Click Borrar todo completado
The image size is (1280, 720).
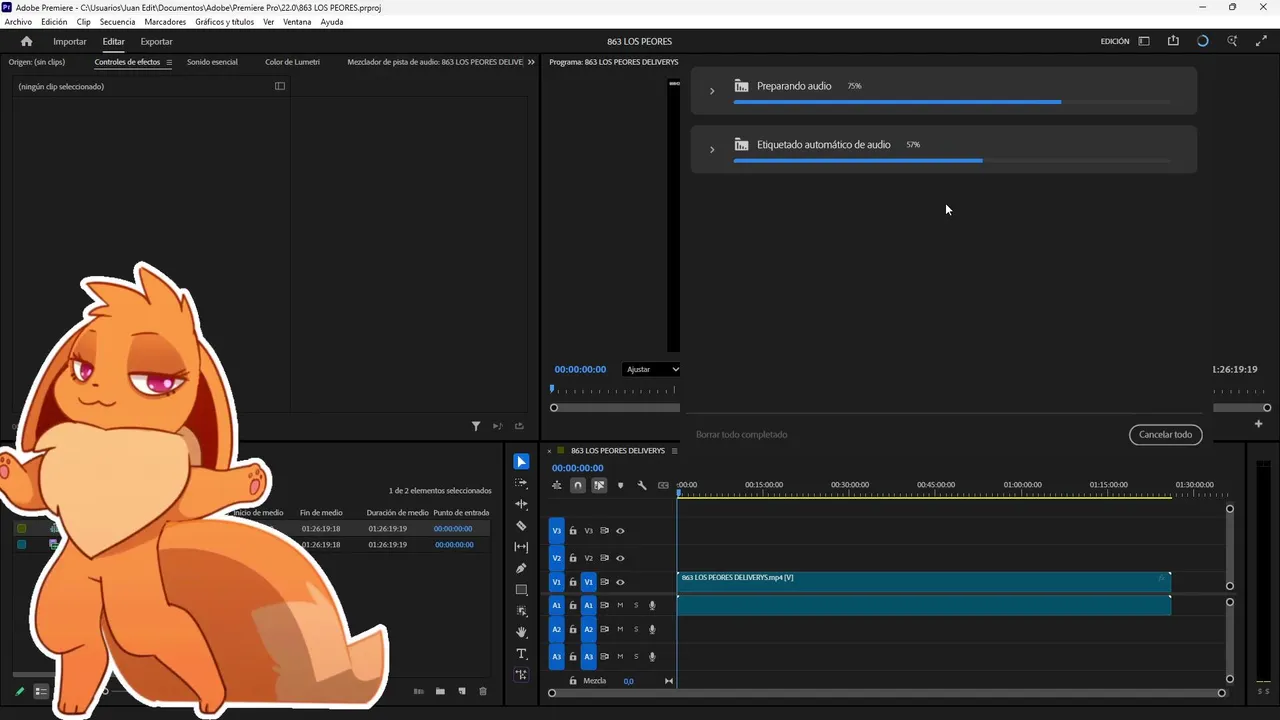[x=741, y=434]
